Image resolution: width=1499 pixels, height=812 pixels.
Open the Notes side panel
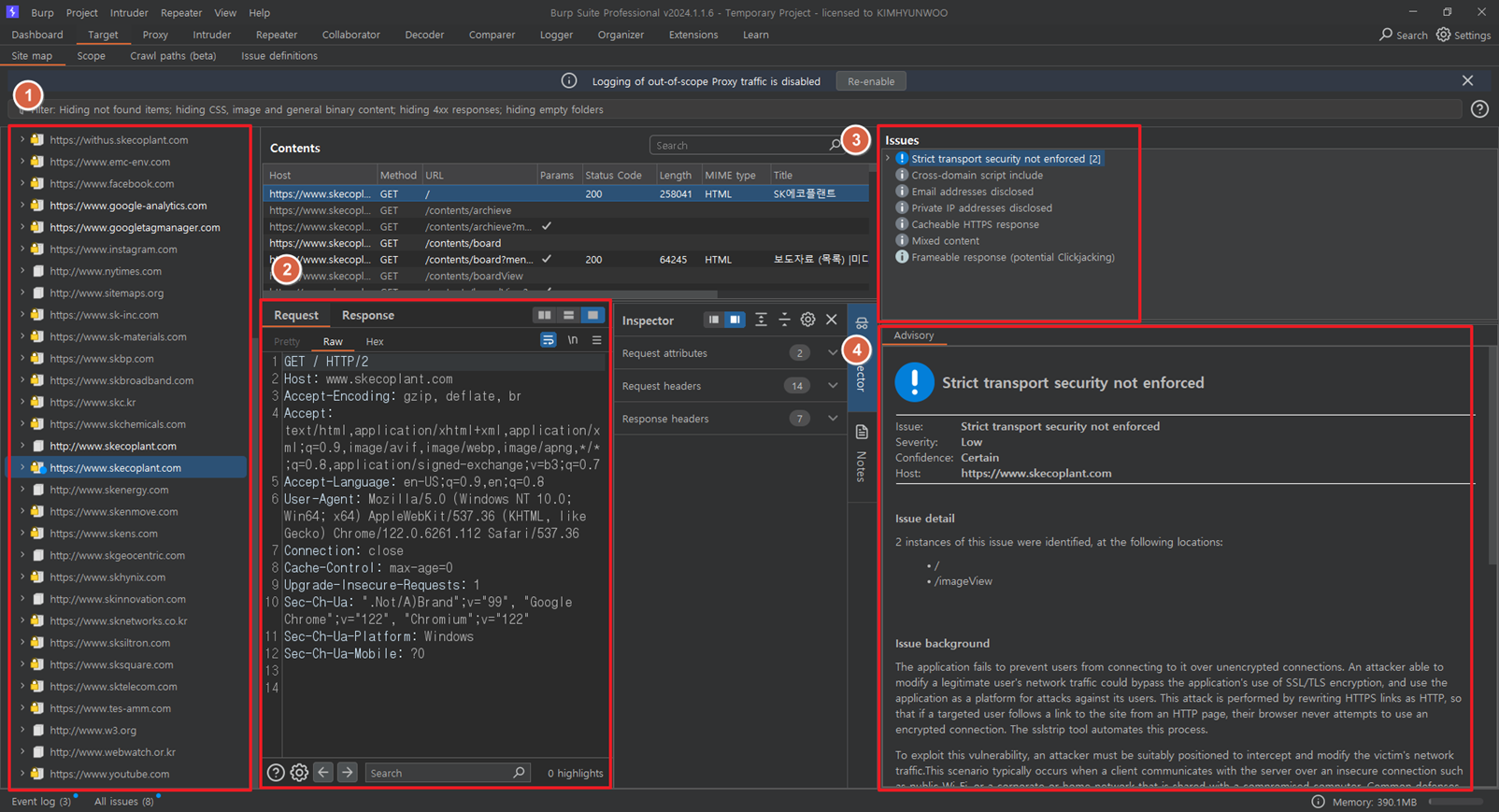[x=862, y=453]
